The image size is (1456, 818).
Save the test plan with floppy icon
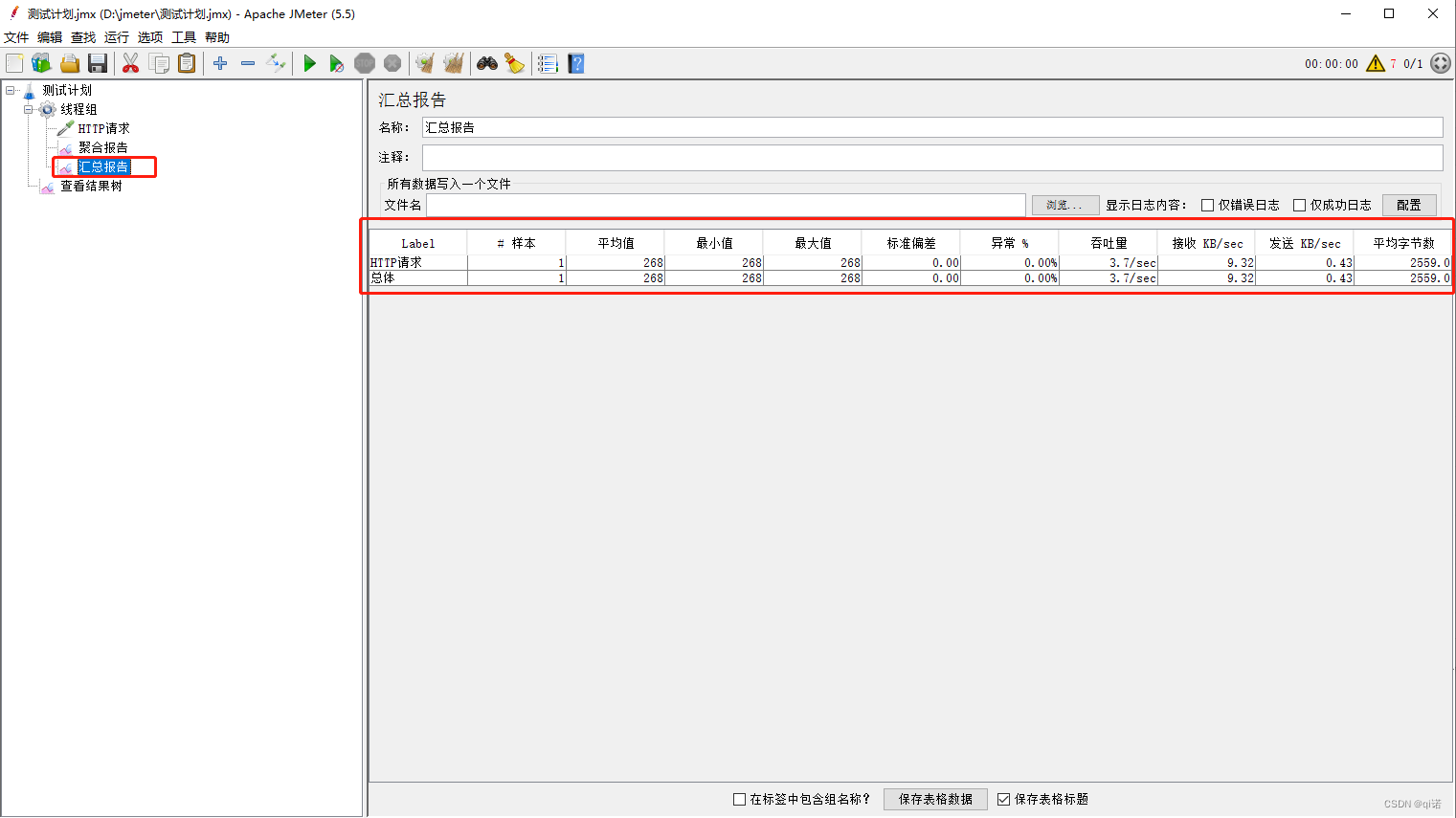point(97,63)
